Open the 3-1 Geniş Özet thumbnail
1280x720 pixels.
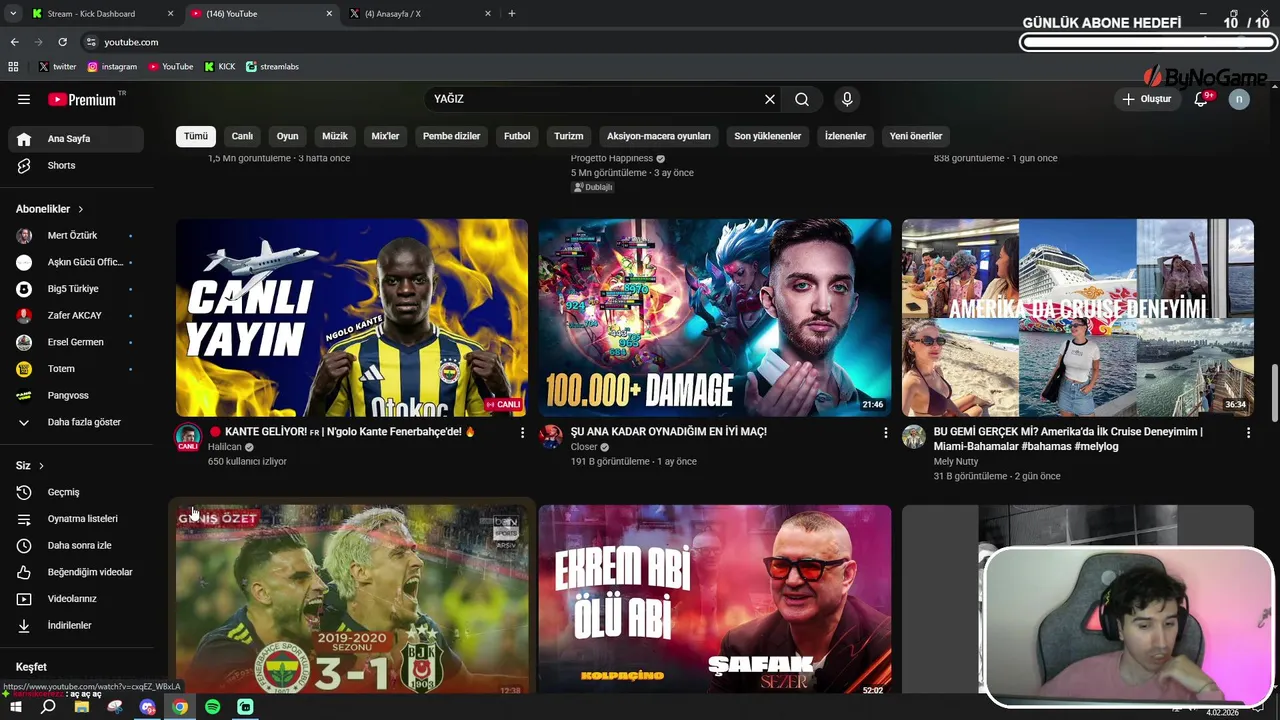352,600
